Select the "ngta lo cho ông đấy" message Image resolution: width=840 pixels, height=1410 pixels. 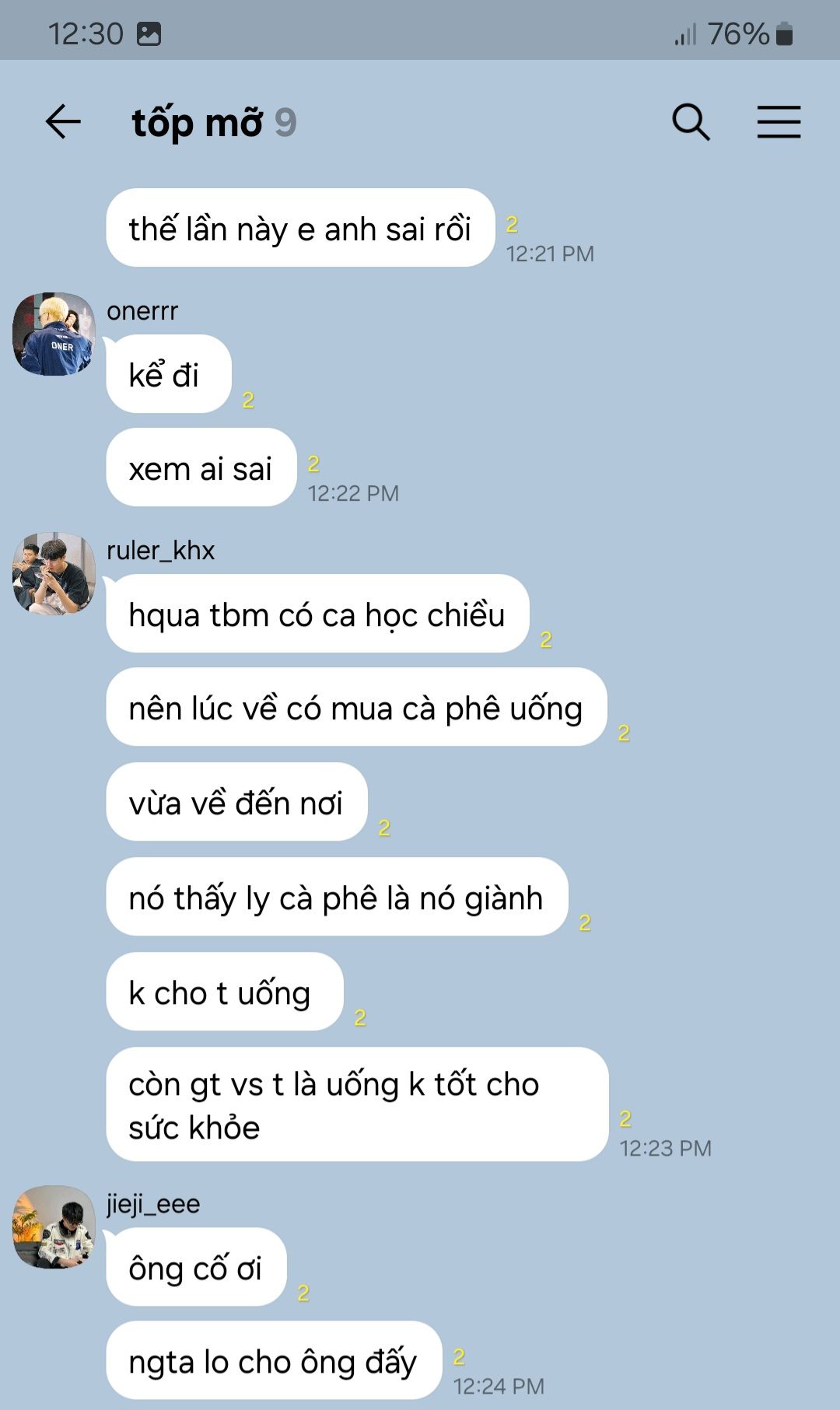point(274,1360)
